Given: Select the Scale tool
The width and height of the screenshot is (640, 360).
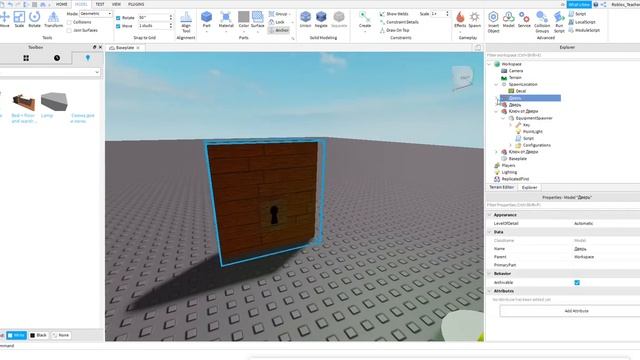Looking at the screenshot, I should click(19, 19).
